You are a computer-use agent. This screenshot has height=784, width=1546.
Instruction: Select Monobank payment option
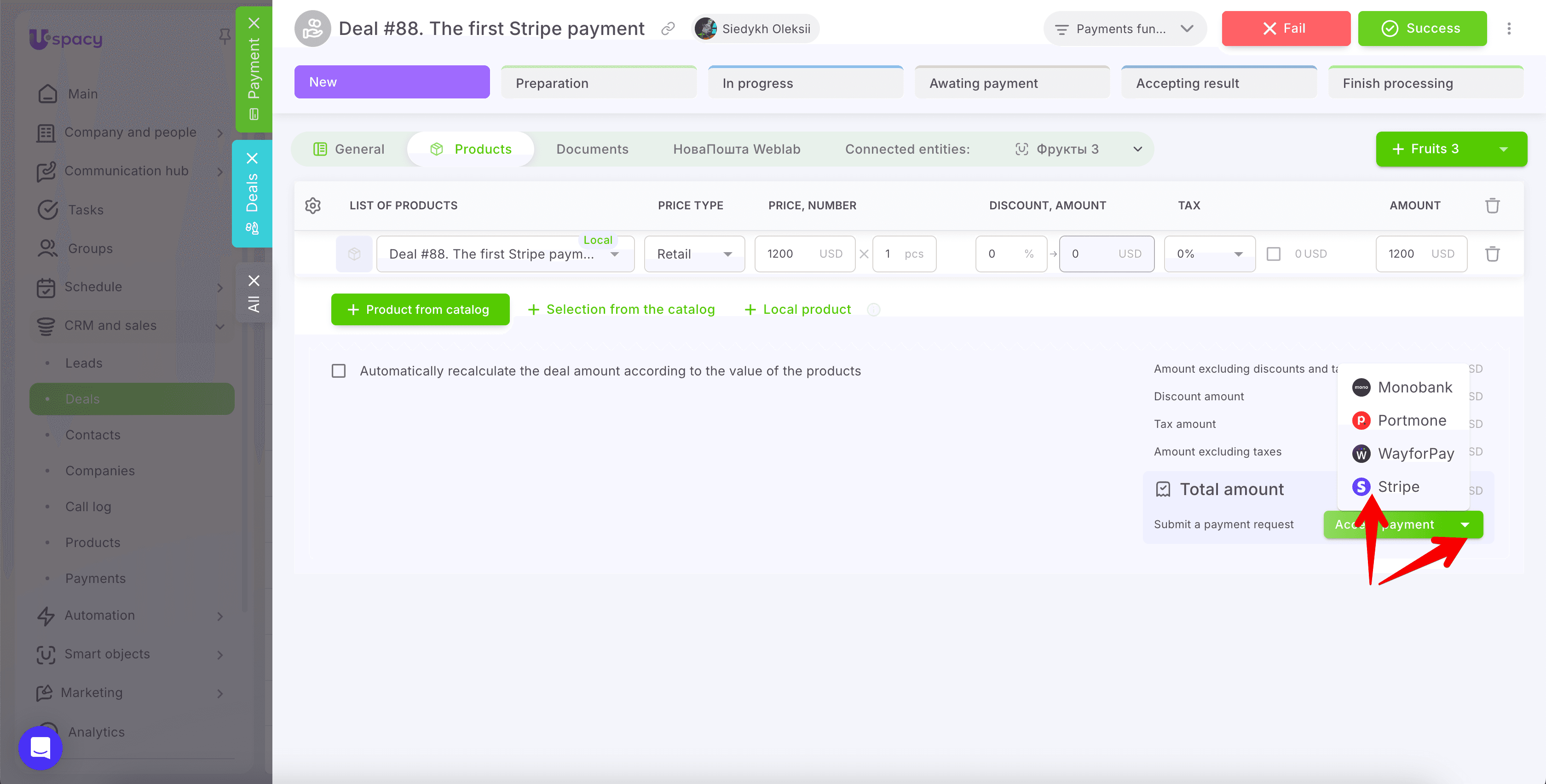(1402, 387)
